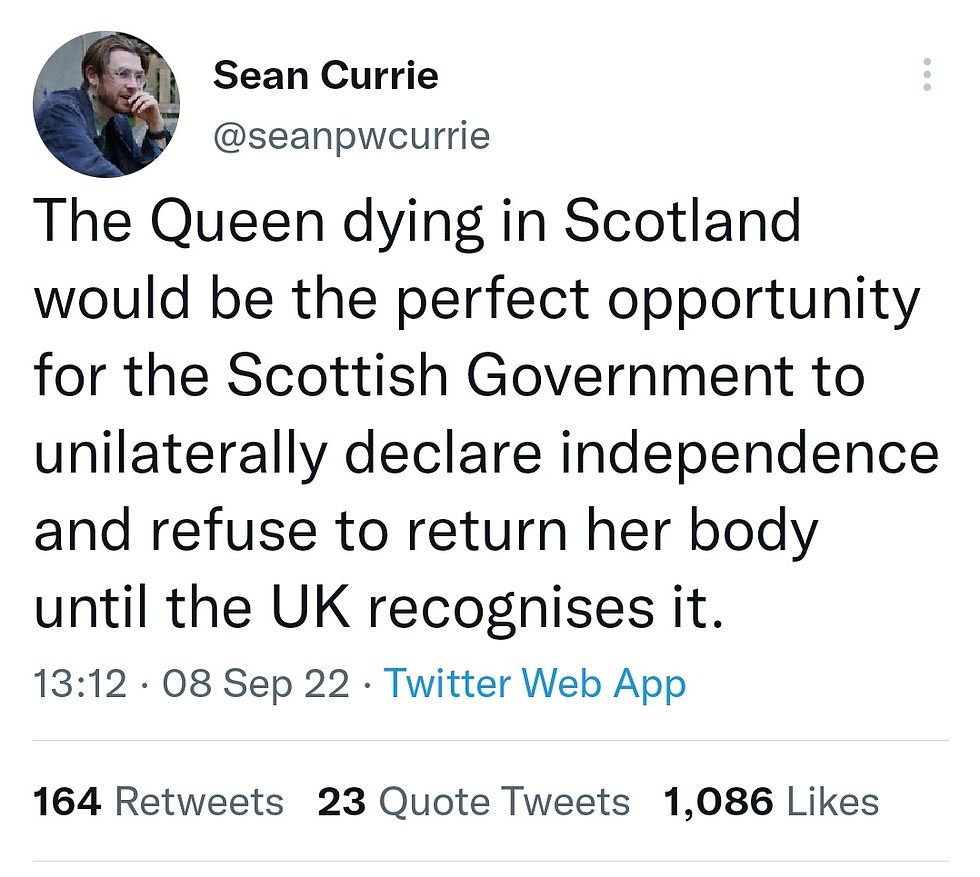
Task: View the 164 Retweets list
Action: (x=158, y=801)
